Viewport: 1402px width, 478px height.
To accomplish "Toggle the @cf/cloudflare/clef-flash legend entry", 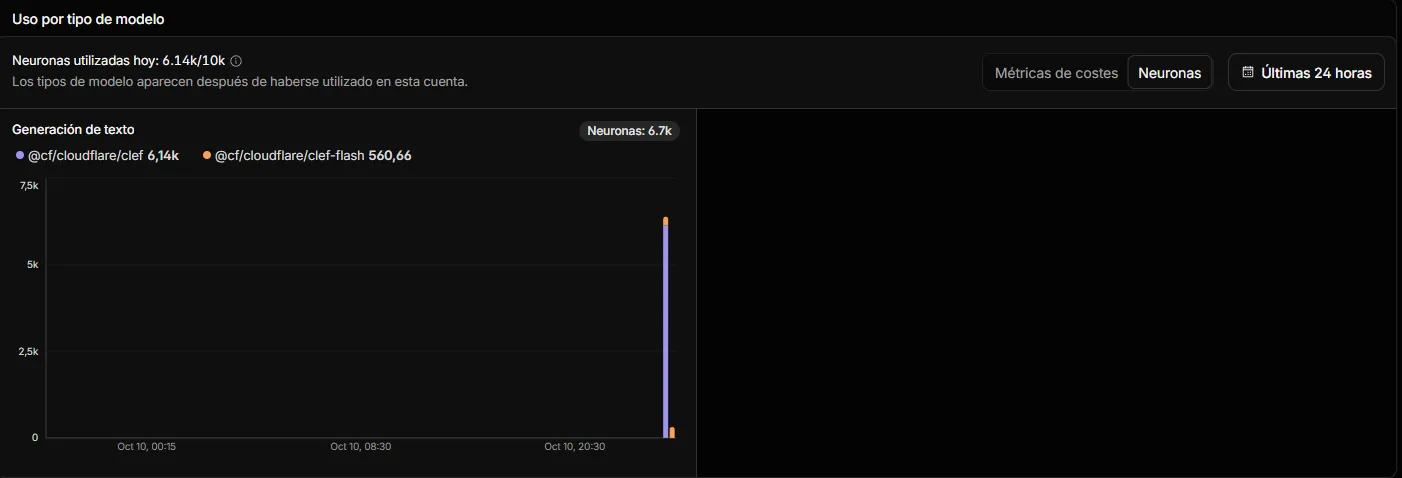I will (x=307, y=155).
